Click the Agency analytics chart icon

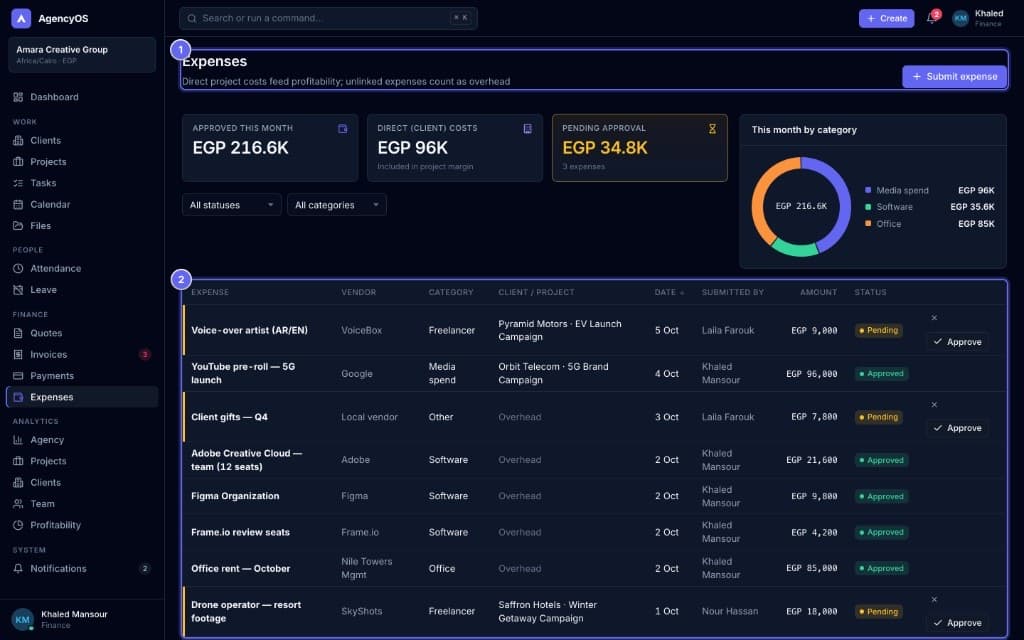[x=18, y=440]
